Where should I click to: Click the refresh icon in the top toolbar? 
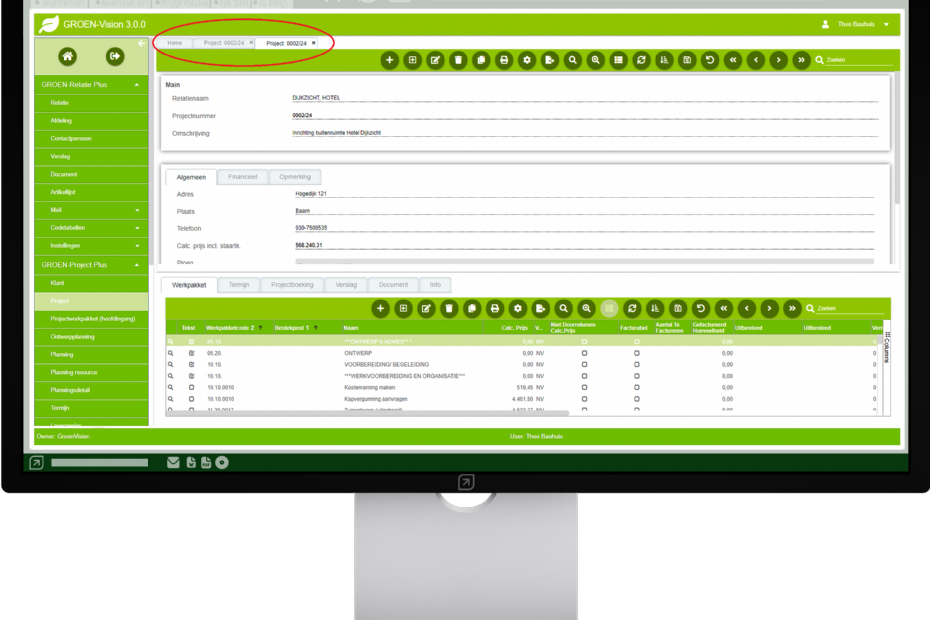(x=641, y=60)
